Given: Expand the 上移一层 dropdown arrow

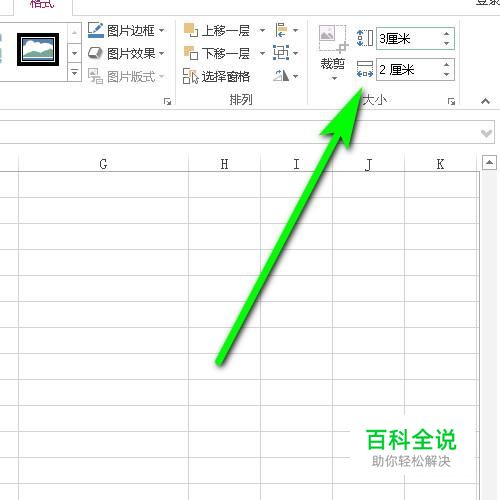Looking at the screenshot, I should [262, 30].
